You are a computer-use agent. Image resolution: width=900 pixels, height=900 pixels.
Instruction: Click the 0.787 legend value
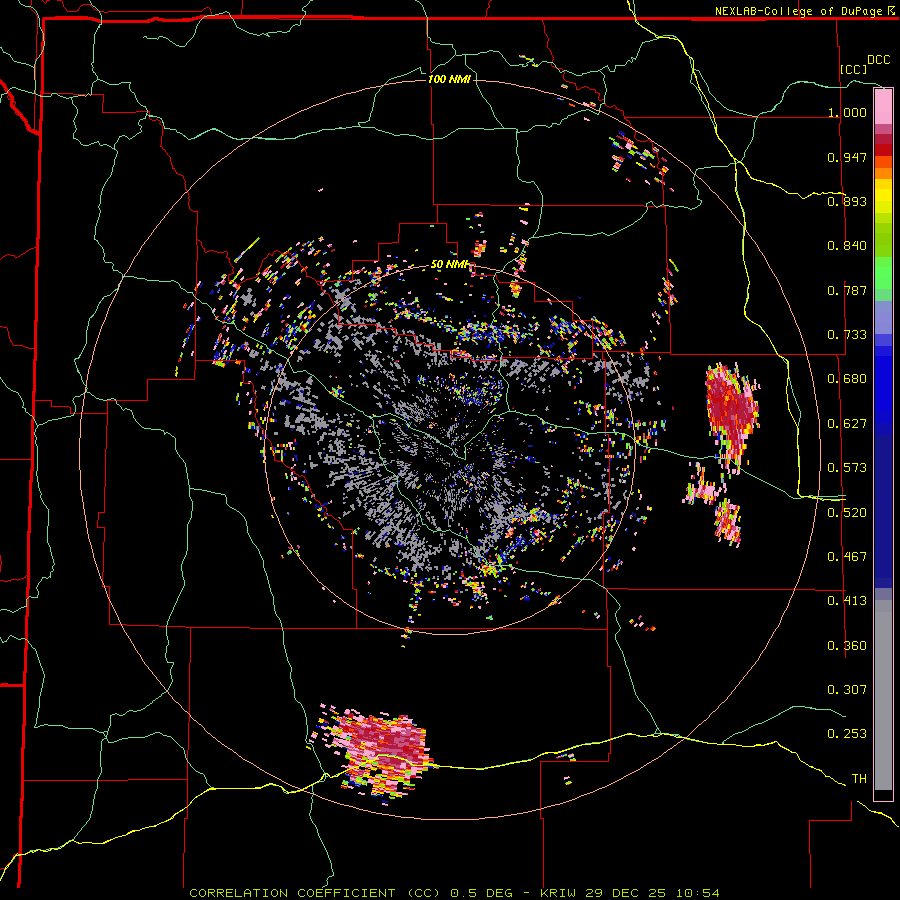tap(847, 290)
